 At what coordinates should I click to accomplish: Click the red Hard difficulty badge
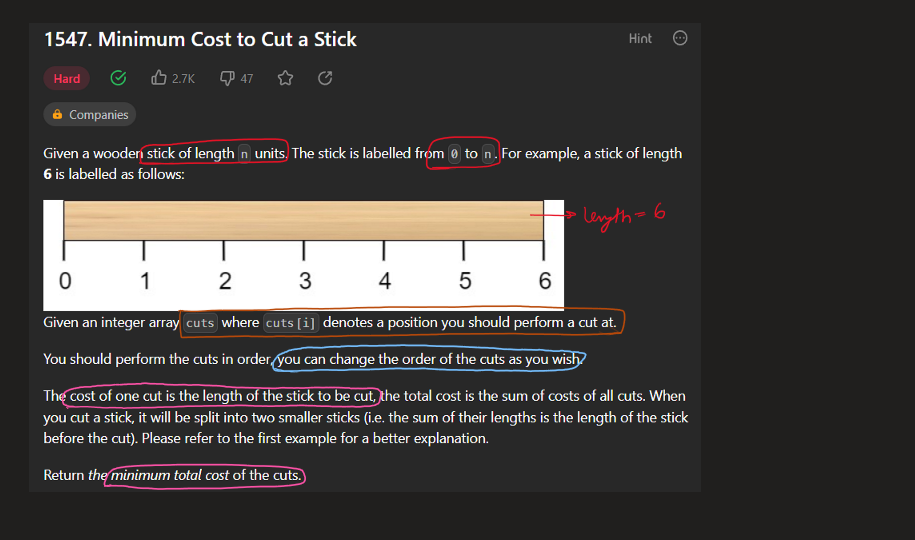pyautogui.click(x=67, y=78)
